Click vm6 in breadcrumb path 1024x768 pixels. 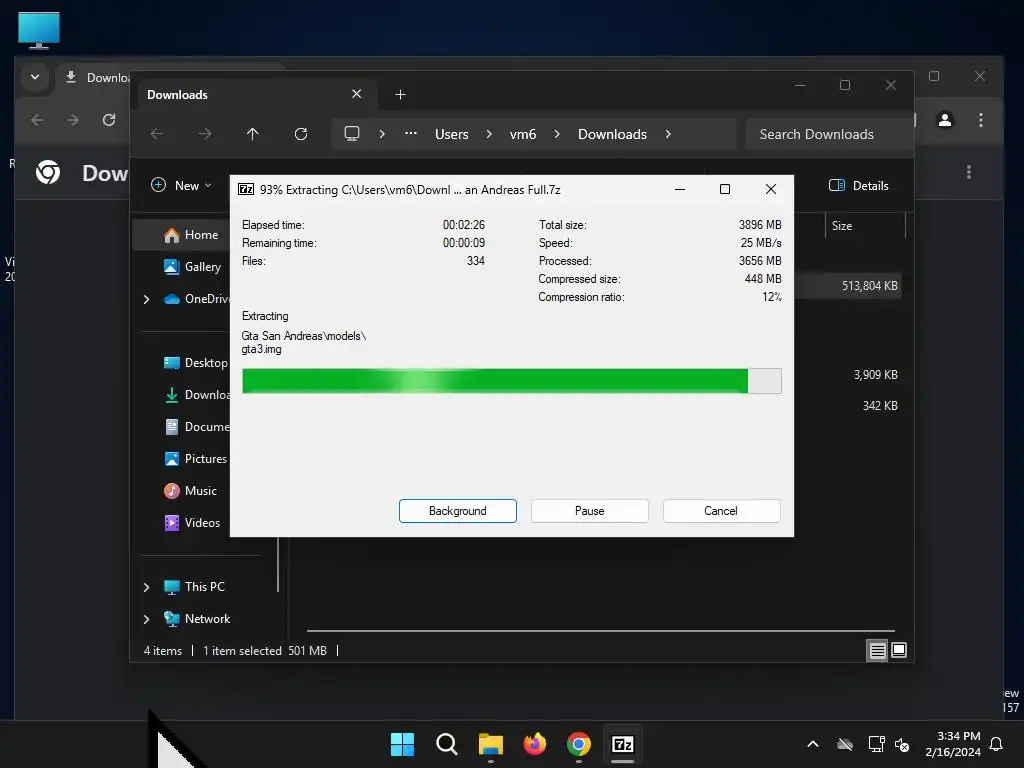pyautogui.click(x=522, y=134)
